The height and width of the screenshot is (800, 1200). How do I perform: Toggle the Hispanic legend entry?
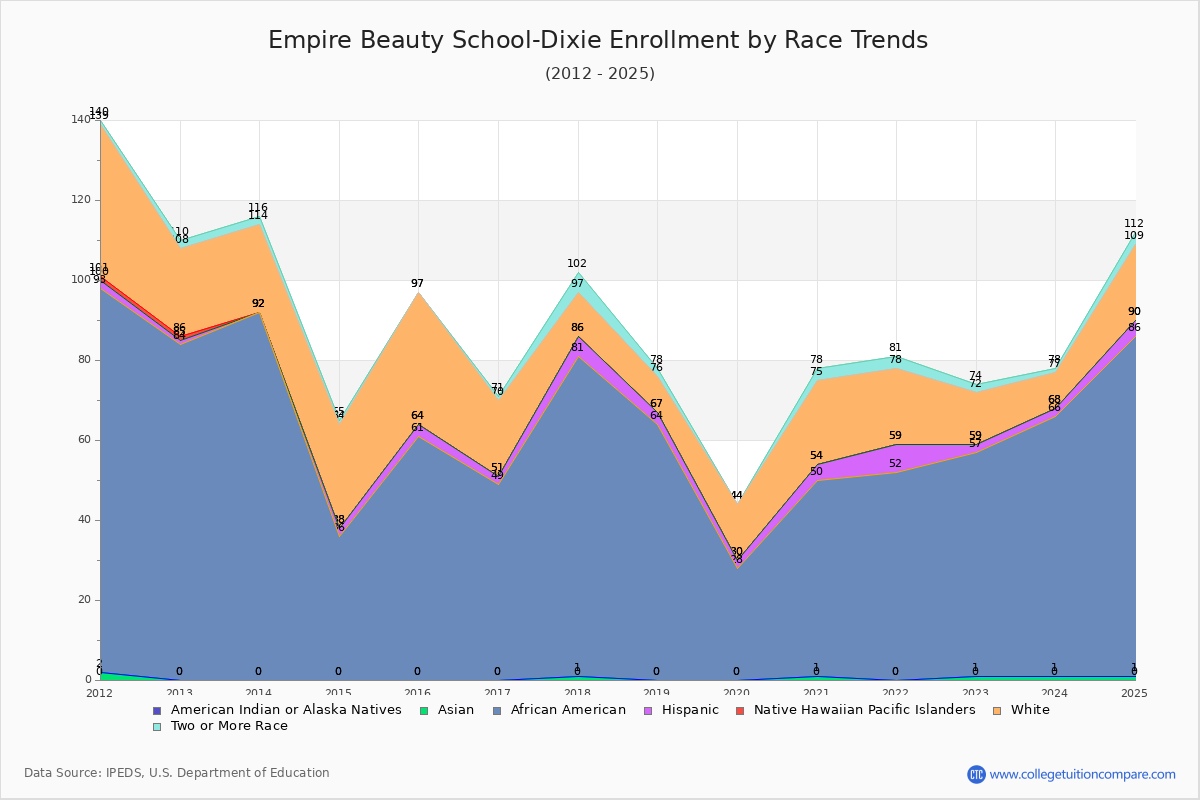tap(680, 710)
